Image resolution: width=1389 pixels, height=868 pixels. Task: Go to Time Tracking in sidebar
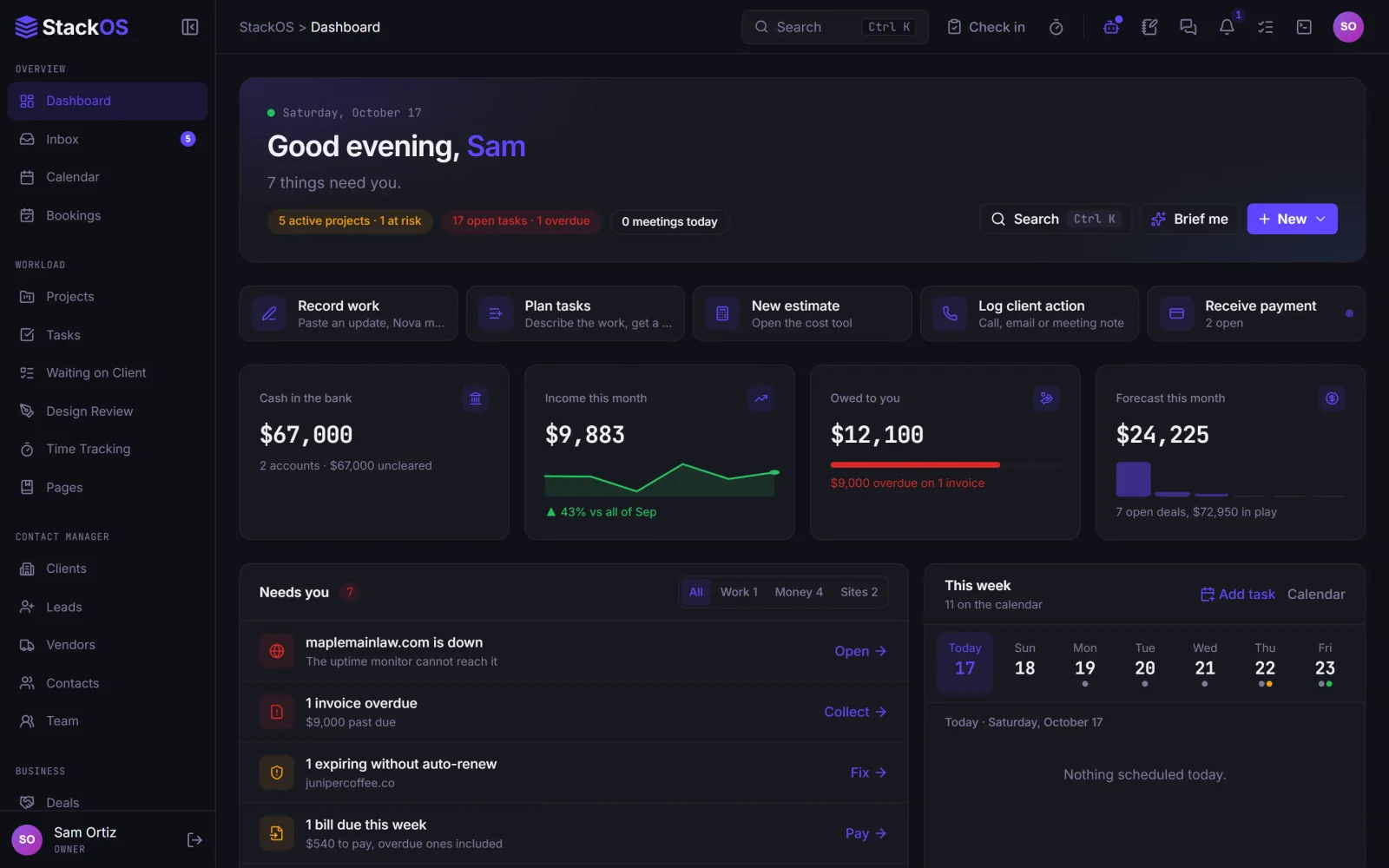pos(108,449)
